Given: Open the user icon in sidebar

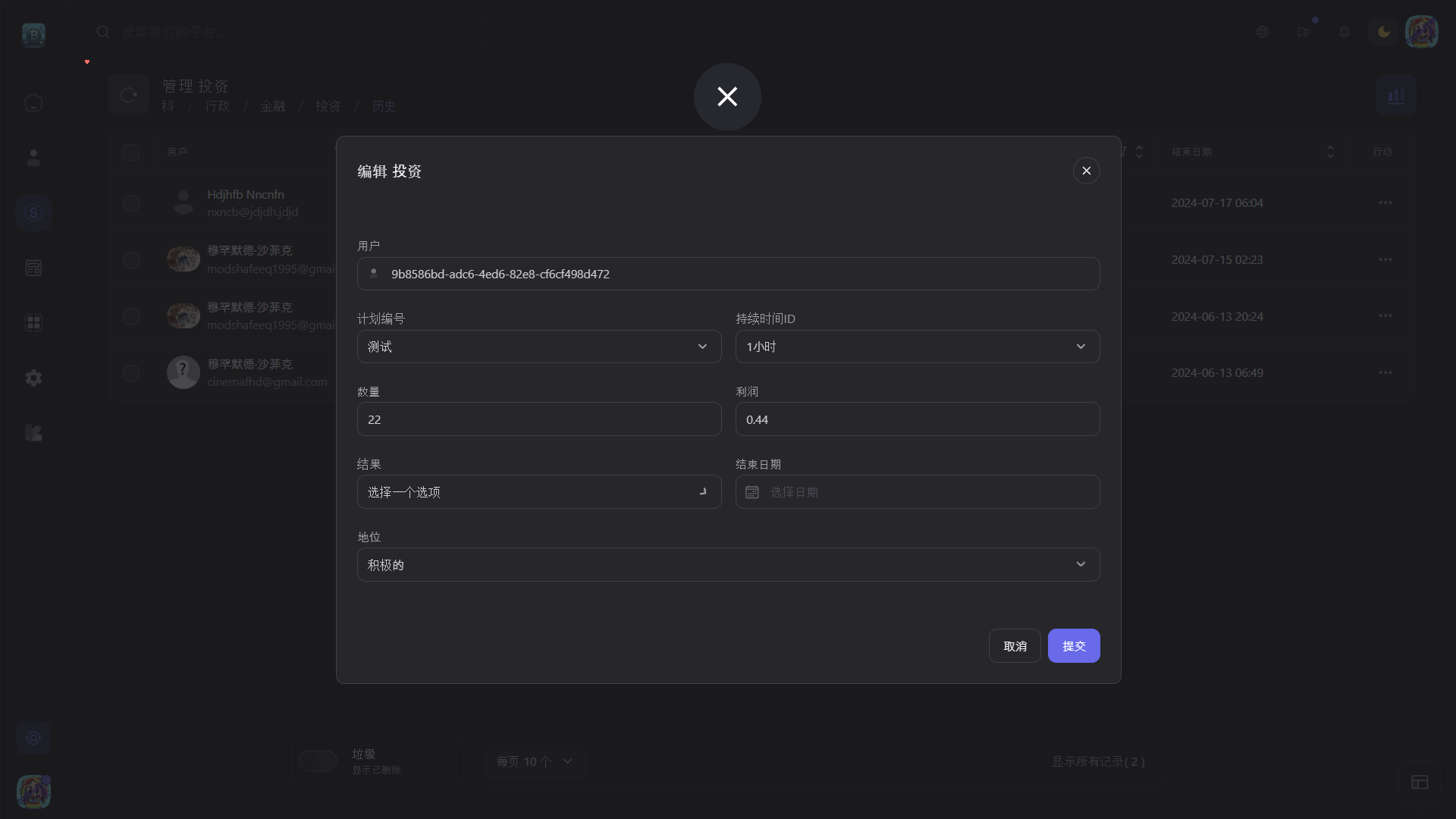Looking at the screenshot, I should click(x=33, y=158).
